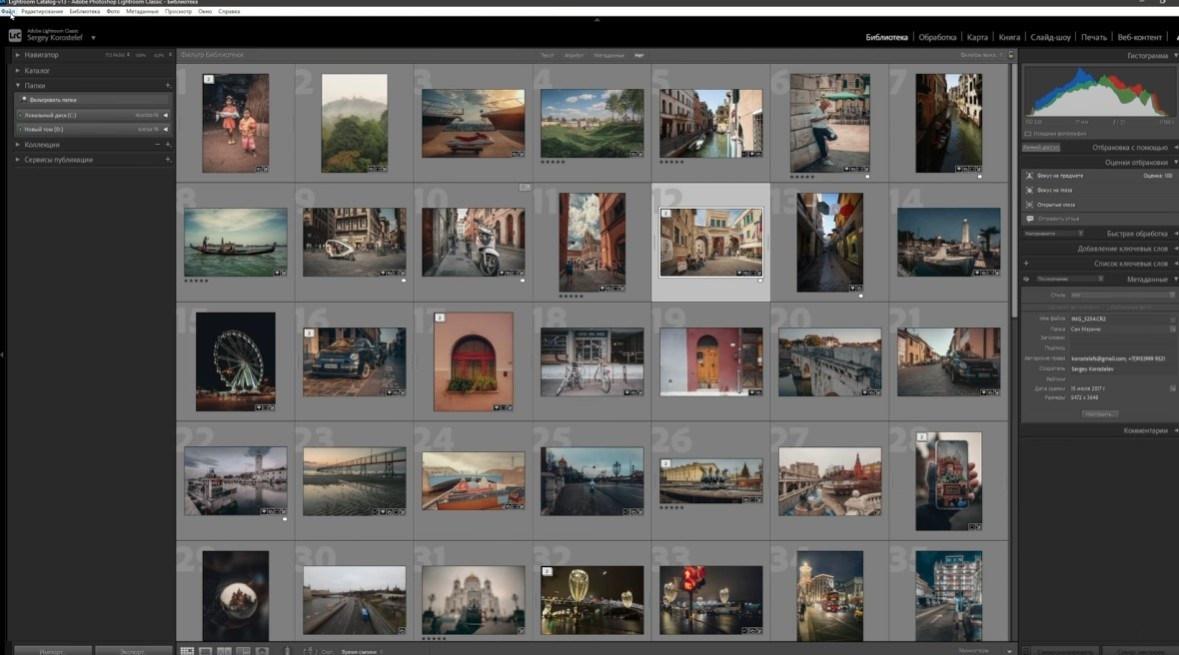The image size is (1179, 655).
Task: Click the Метаданные panel eye icon
Action: click(1026, 279)
